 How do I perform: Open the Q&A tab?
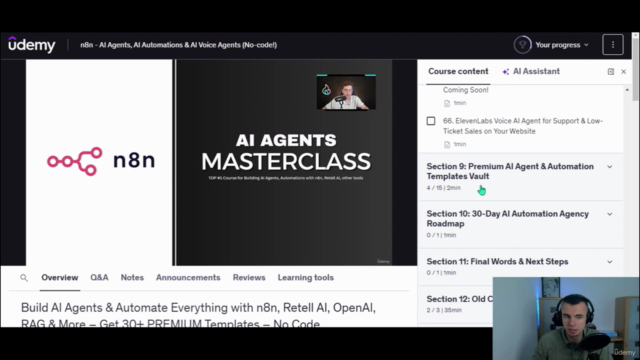click(99, 278)
